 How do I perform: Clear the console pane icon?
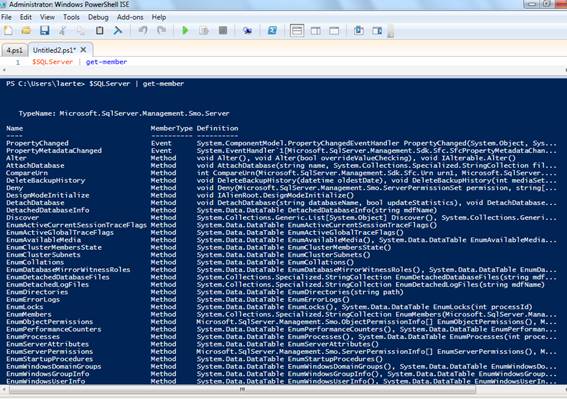(x=118, y=30)
